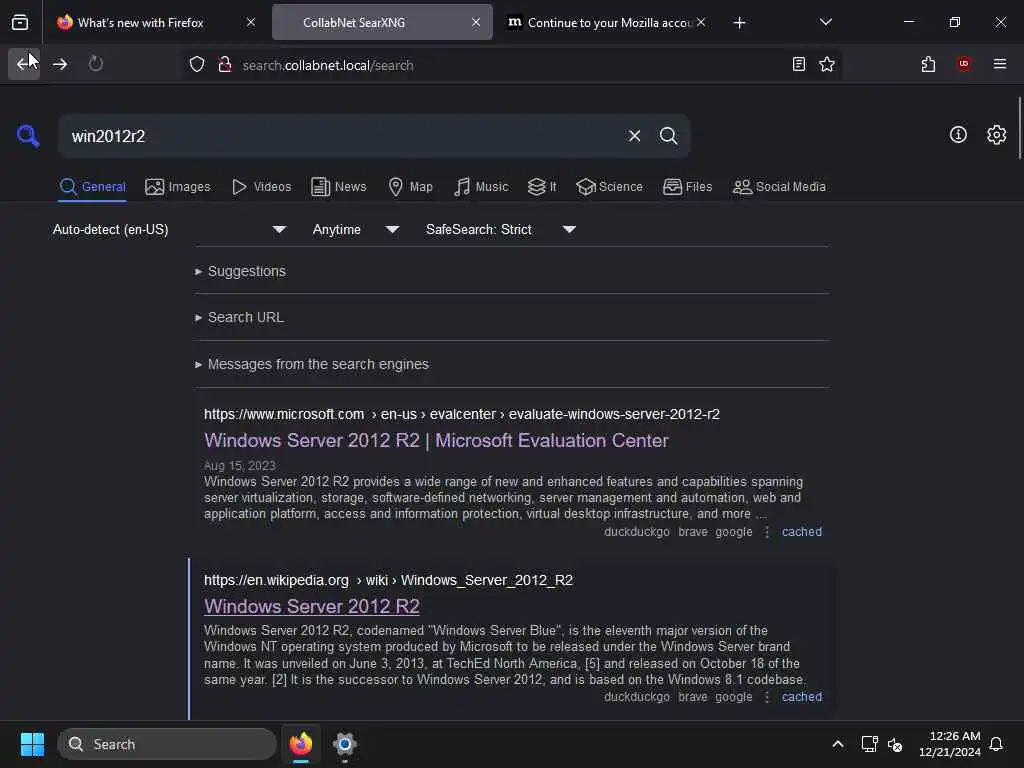Viewport: 1024px width, 768px height.
Task: Select the Map search category
Action: [410, 187]
